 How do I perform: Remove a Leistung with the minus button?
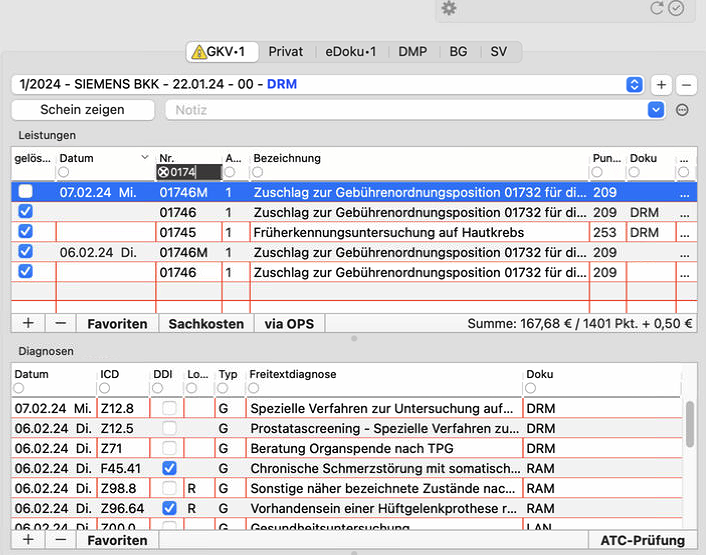[x=61, y=323]
